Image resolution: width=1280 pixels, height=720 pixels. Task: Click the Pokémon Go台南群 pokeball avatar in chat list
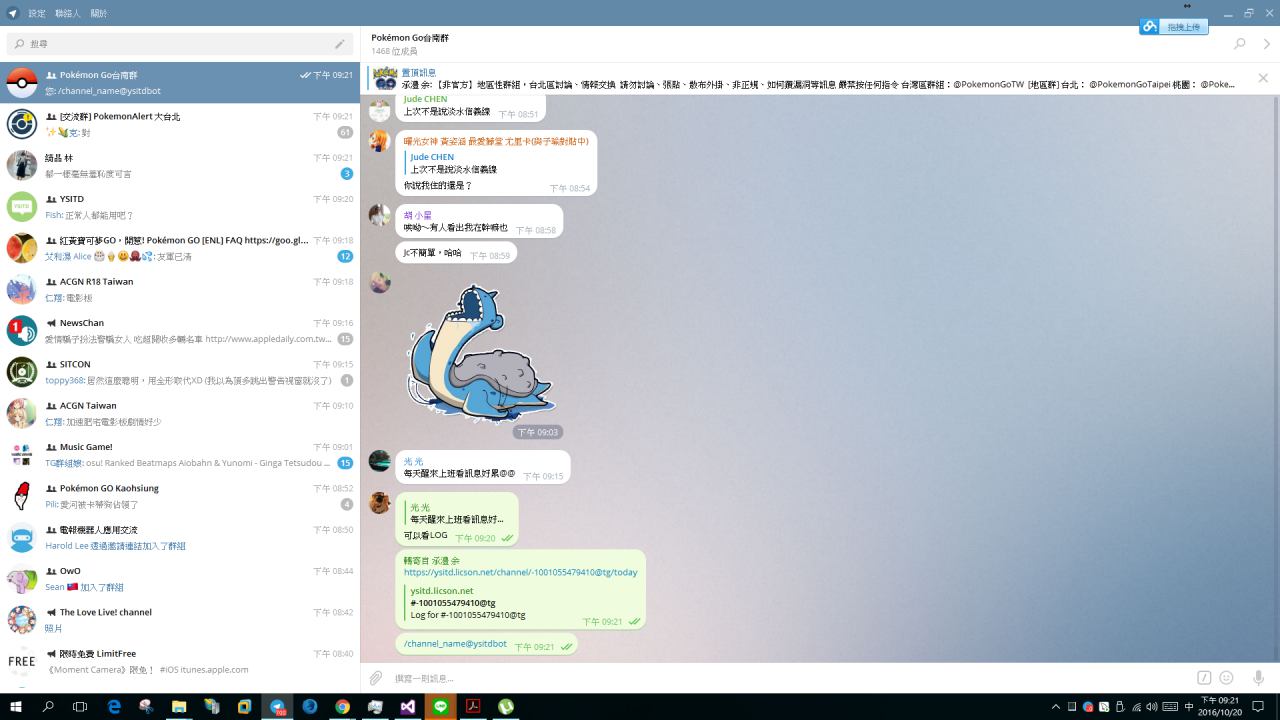click(22, 83)
